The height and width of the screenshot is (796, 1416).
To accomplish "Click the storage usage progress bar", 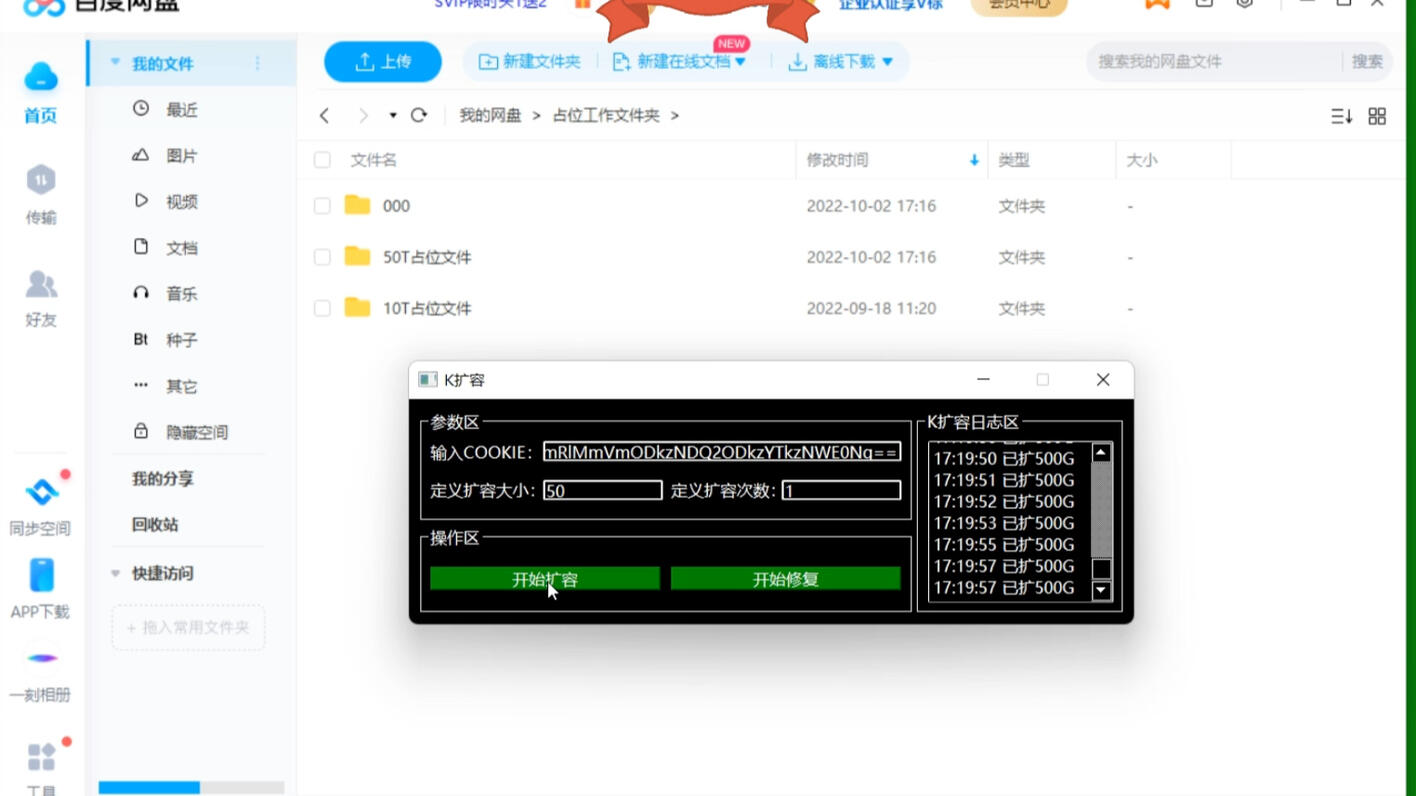I will [x=192, y=788].
